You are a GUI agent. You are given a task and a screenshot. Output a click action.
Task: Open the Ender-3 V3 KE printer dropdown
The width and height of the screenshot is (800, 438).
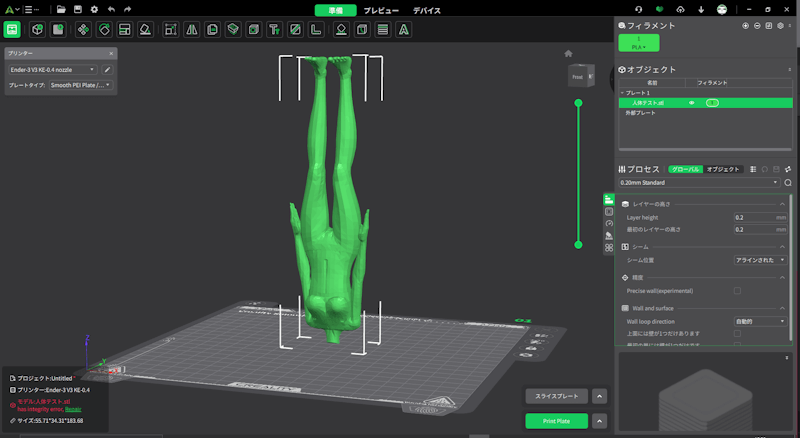pyautogui.click(x=51, y=70)
